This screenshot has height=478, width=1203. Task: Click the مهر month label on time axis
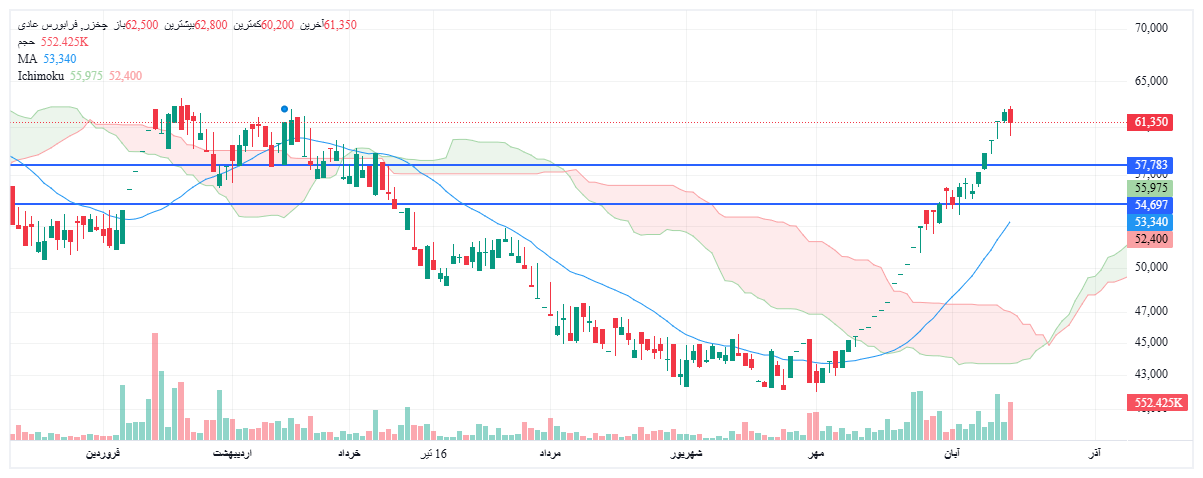tap(816, 455)
